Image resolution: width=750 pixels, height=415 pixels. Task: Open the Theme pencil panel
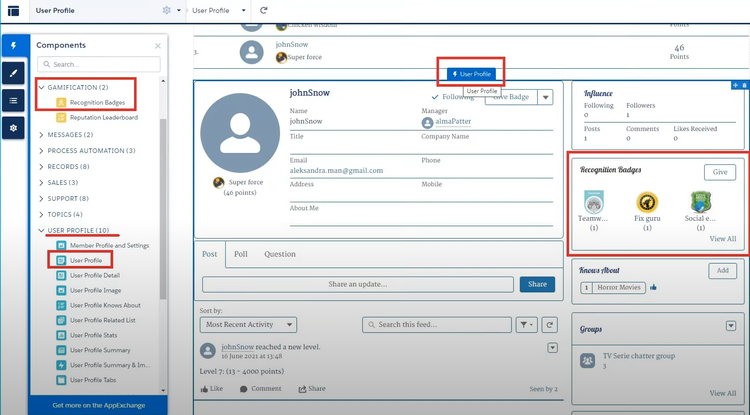13,73
